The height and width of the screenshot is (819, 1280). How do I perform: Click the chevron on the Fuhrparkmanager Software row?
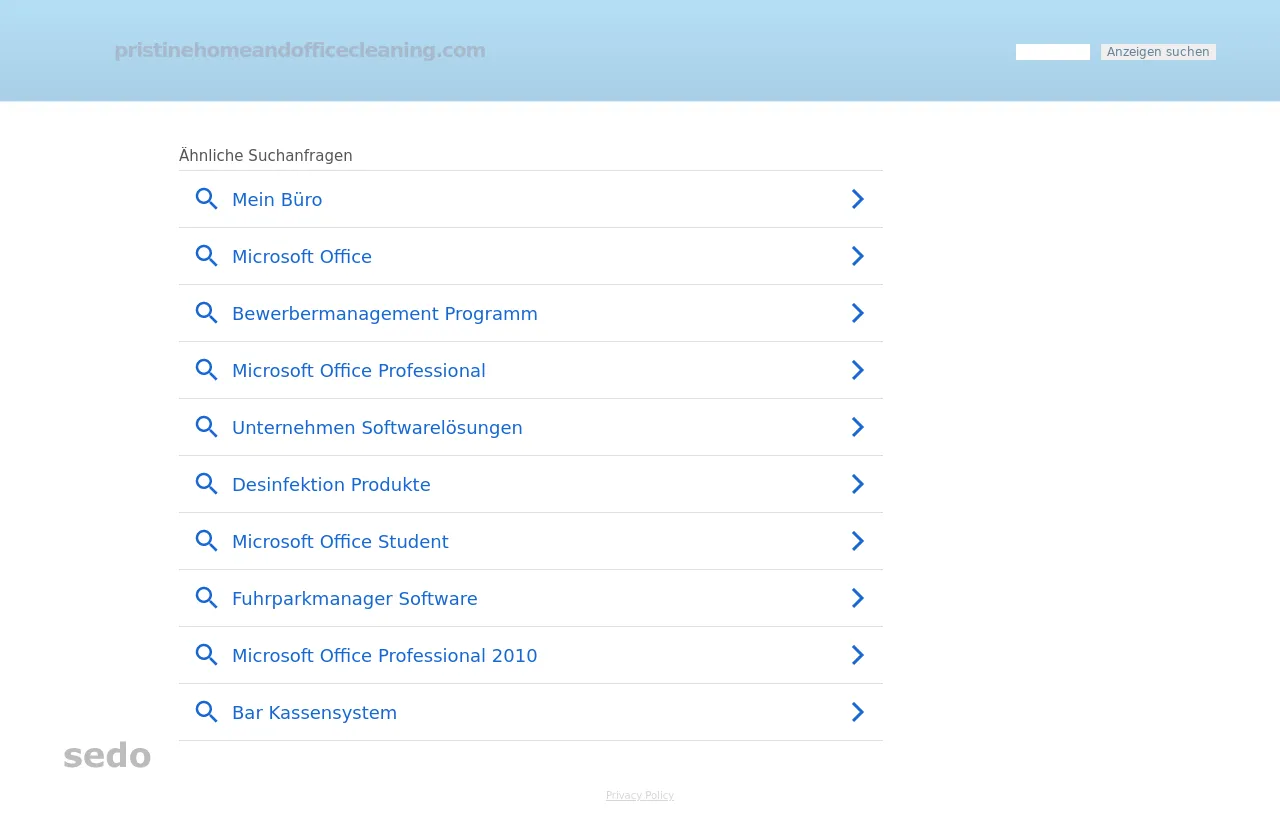[x=858, y=598]
